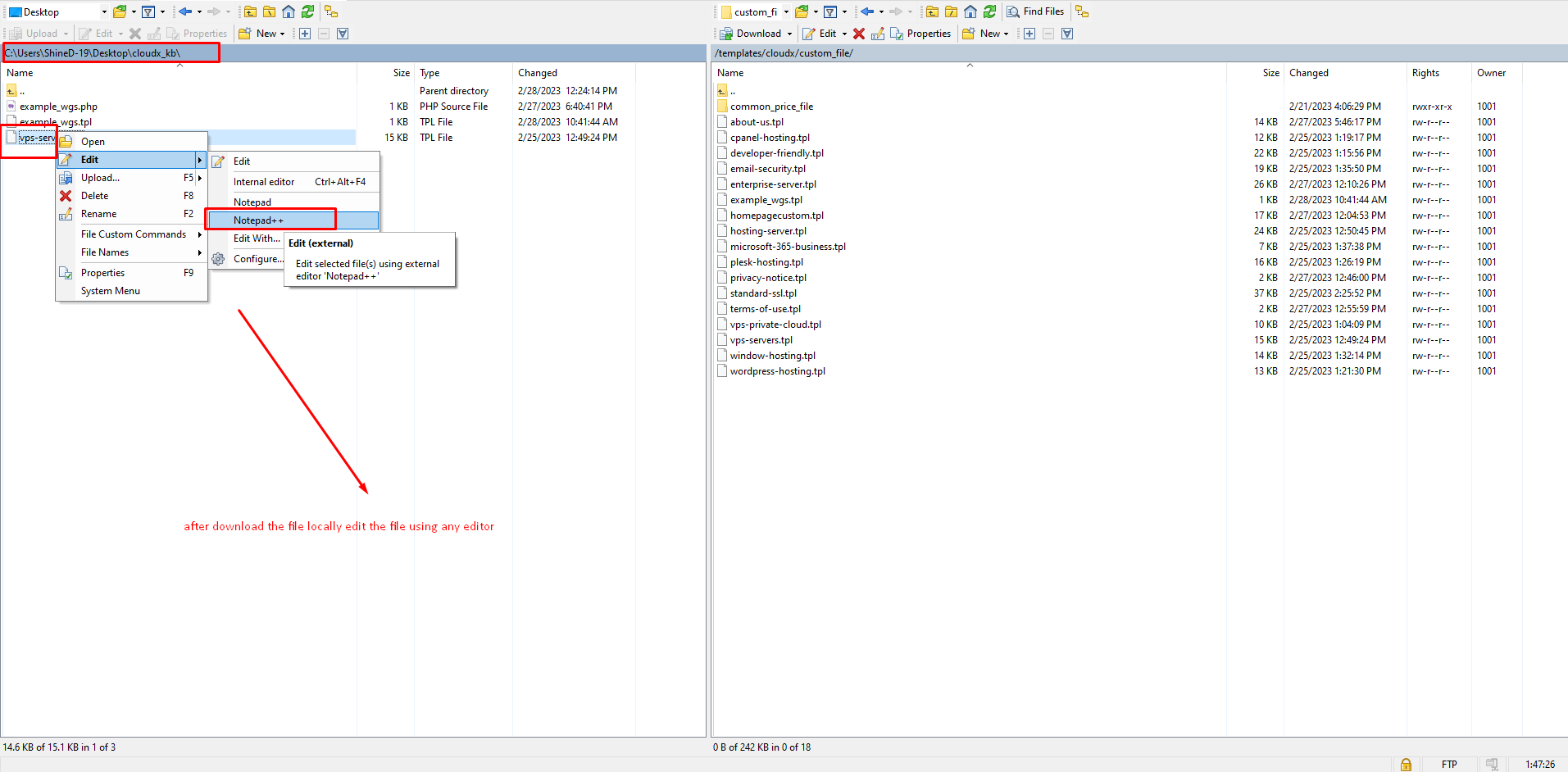Select Delete in the context menu
Screen dimensions: 1568x772
[95, 196]
